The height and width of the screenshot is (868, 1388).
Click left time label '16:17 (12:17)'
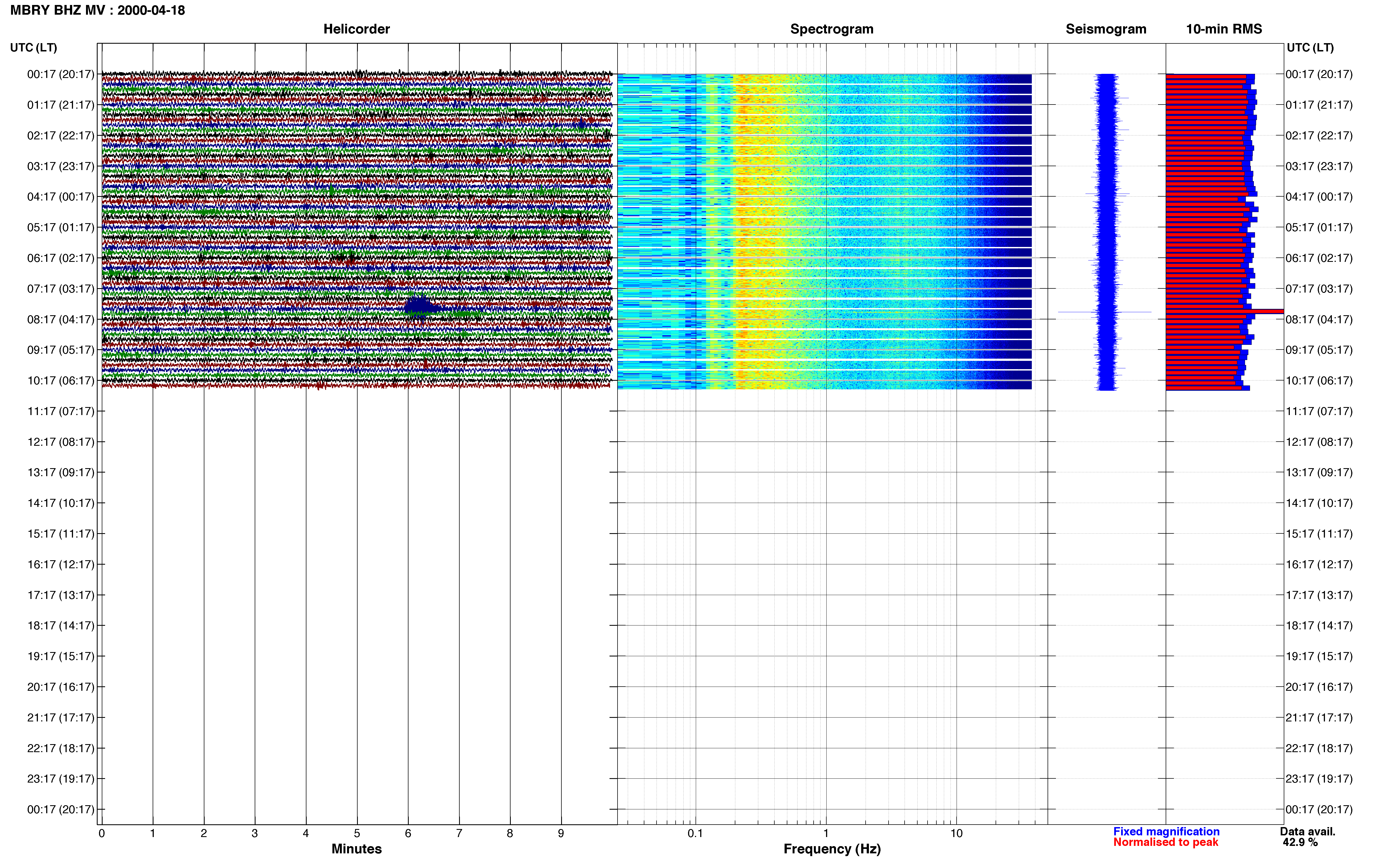(60, 564)
